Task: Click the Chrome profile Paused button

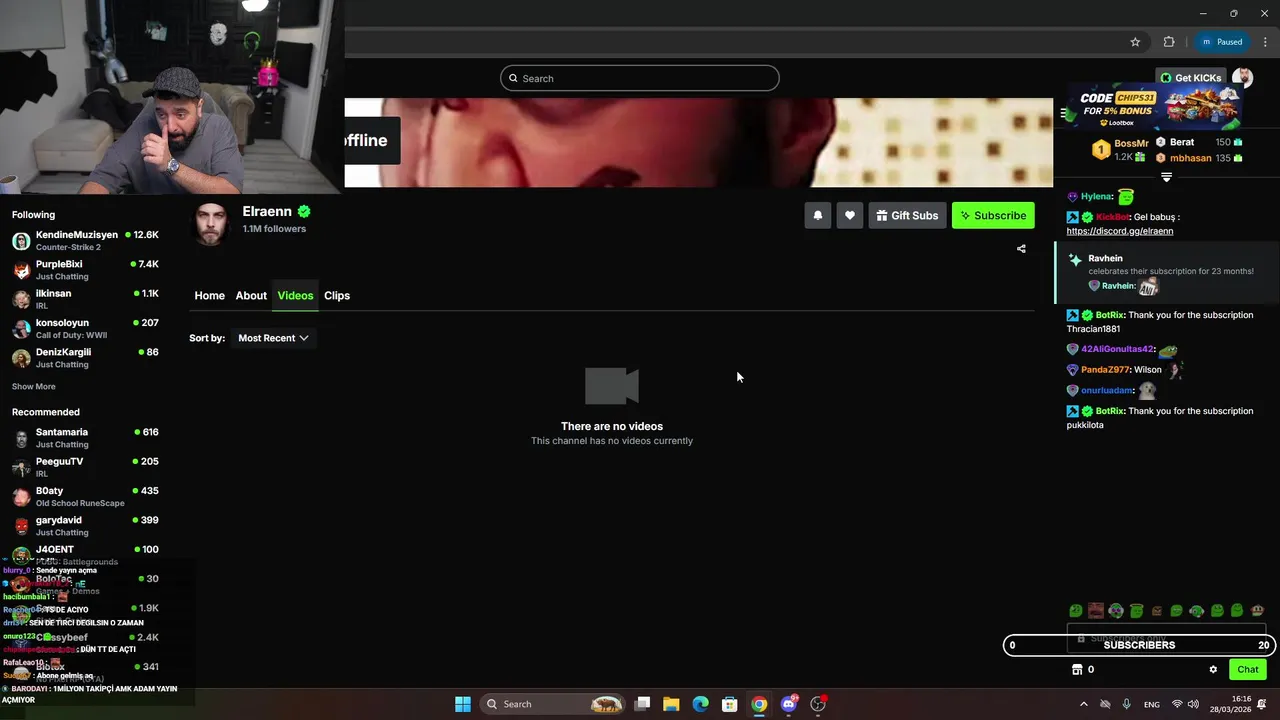Action: (x=1221, y=42)
